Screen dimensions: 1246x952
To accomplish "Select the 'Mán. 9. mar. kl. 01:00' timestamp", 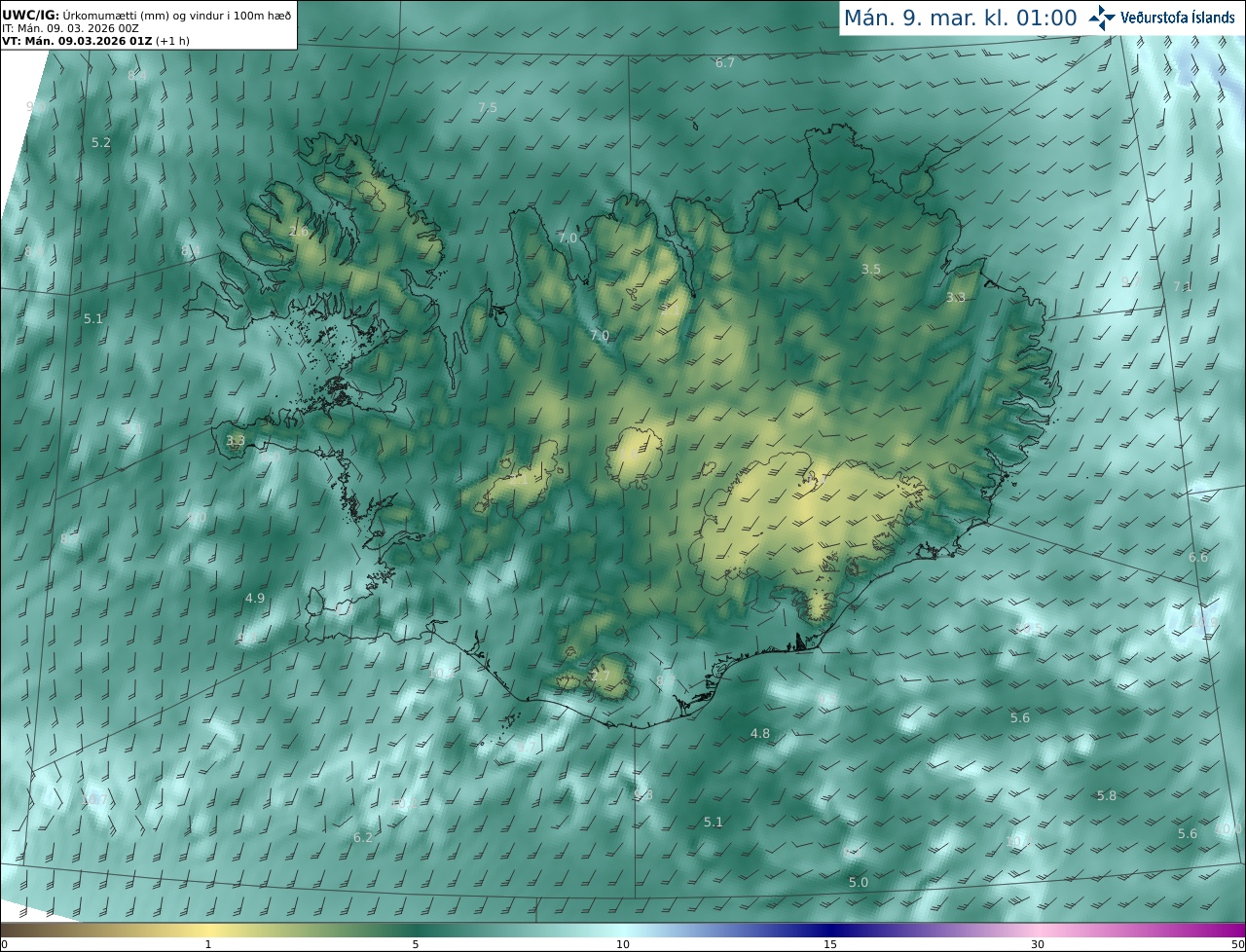I will tap(960, 18).
